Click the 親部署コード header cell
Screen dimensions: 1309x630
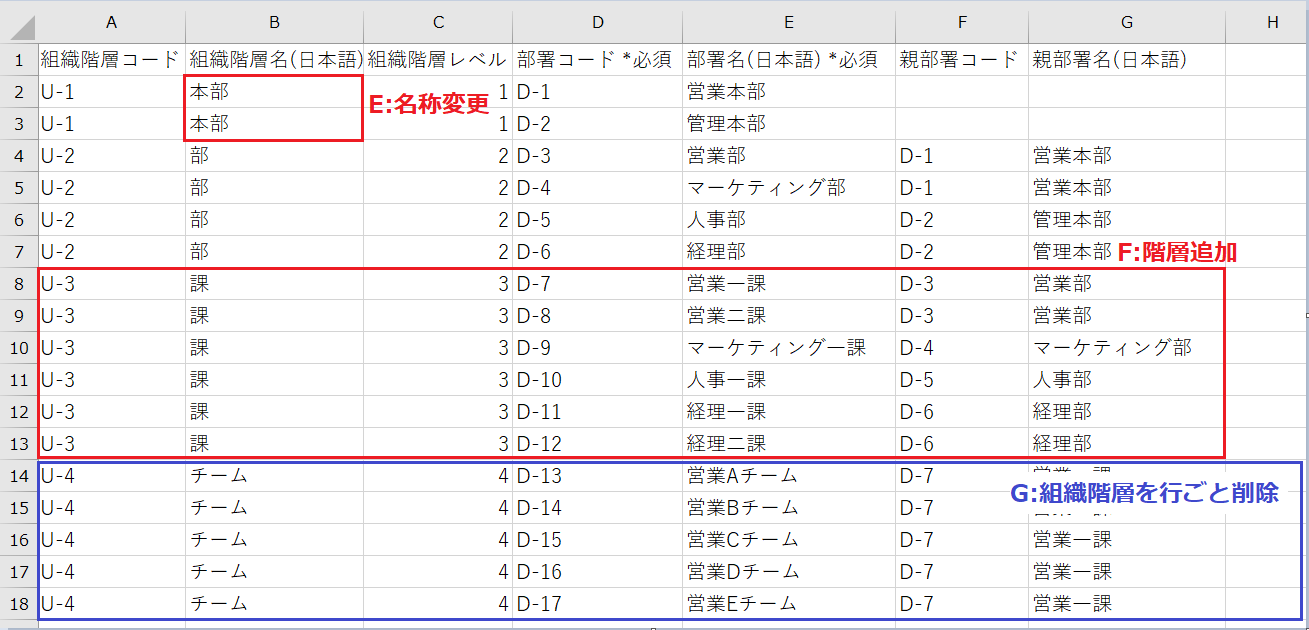[960, 60]
